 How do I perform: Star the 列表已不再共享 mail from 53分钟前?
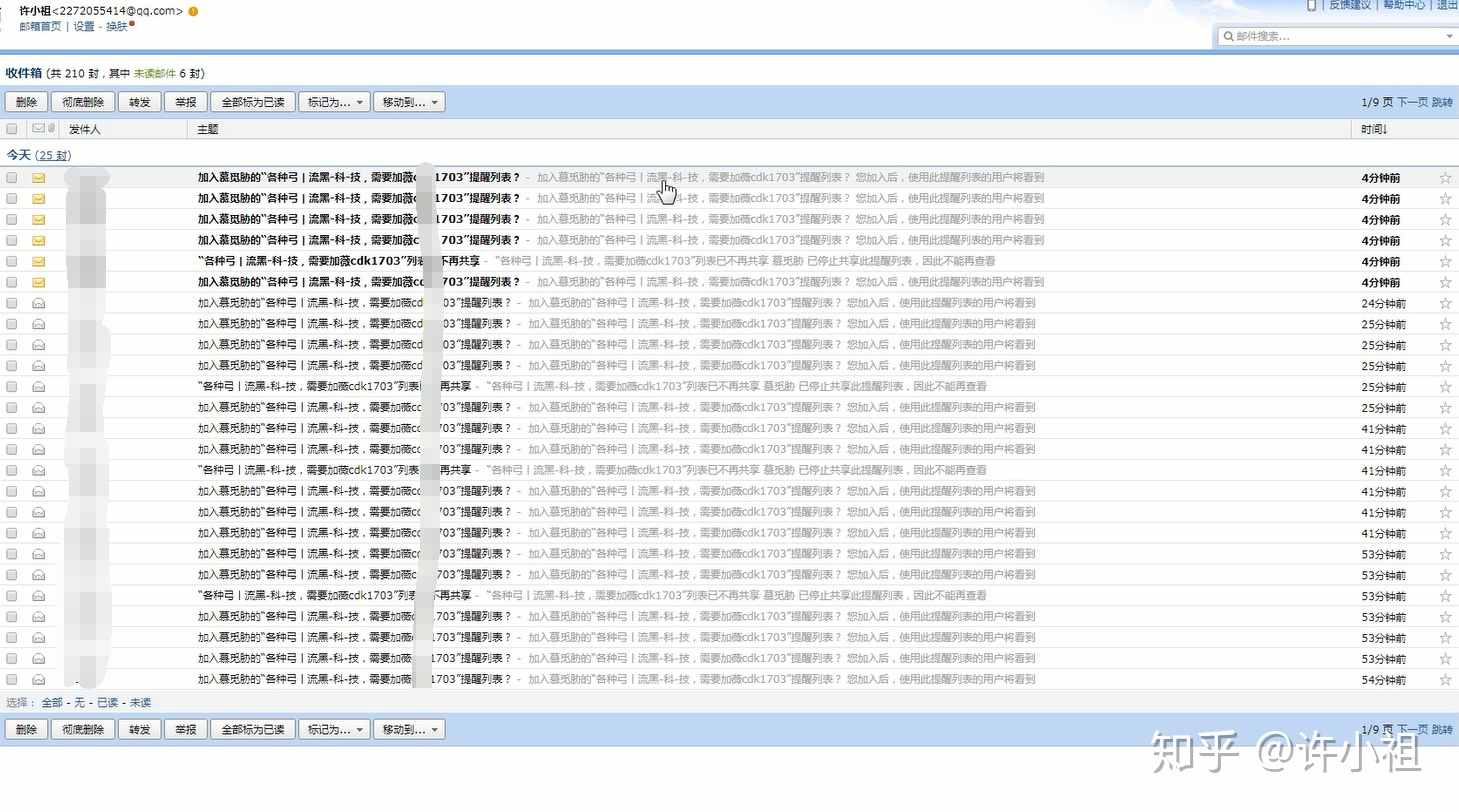1445,596
